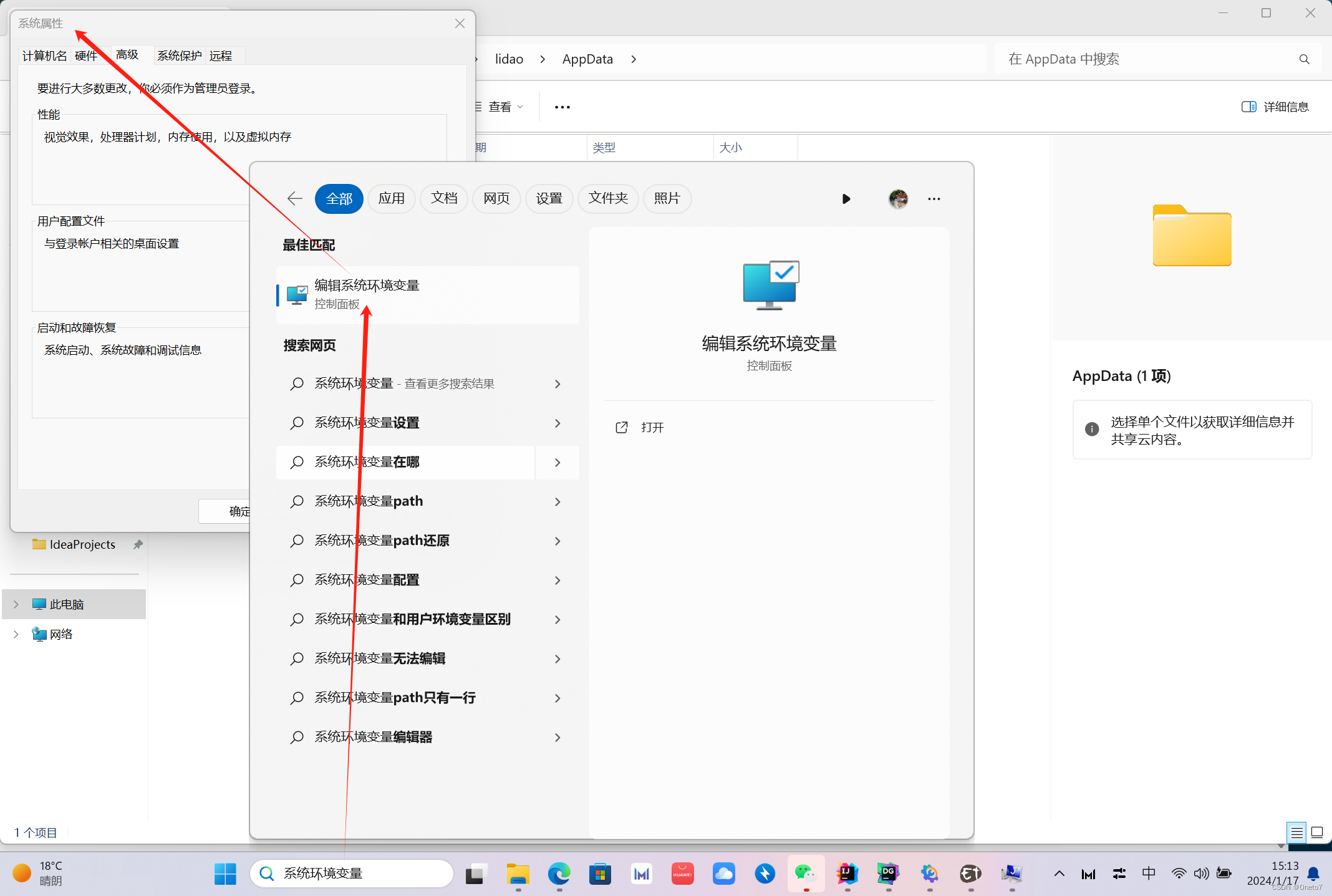Toggle the input method 中 indicator

(1149, 874)
